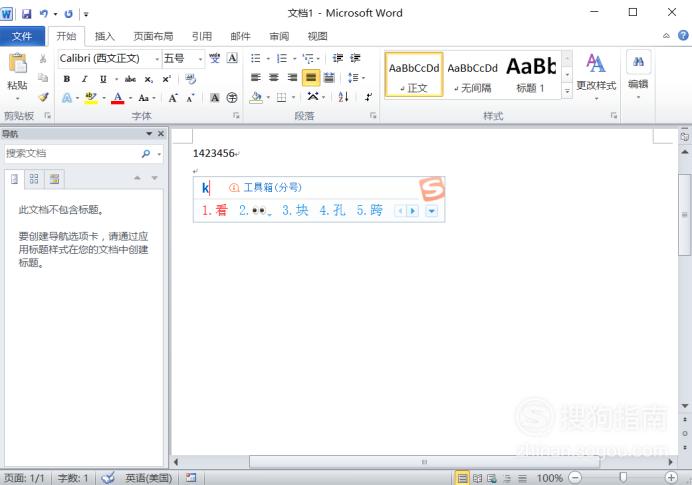The height and width of the screenshot is (485, 692).
Task: Switch to the 页面布局 tab
Action: click(153, 36)
